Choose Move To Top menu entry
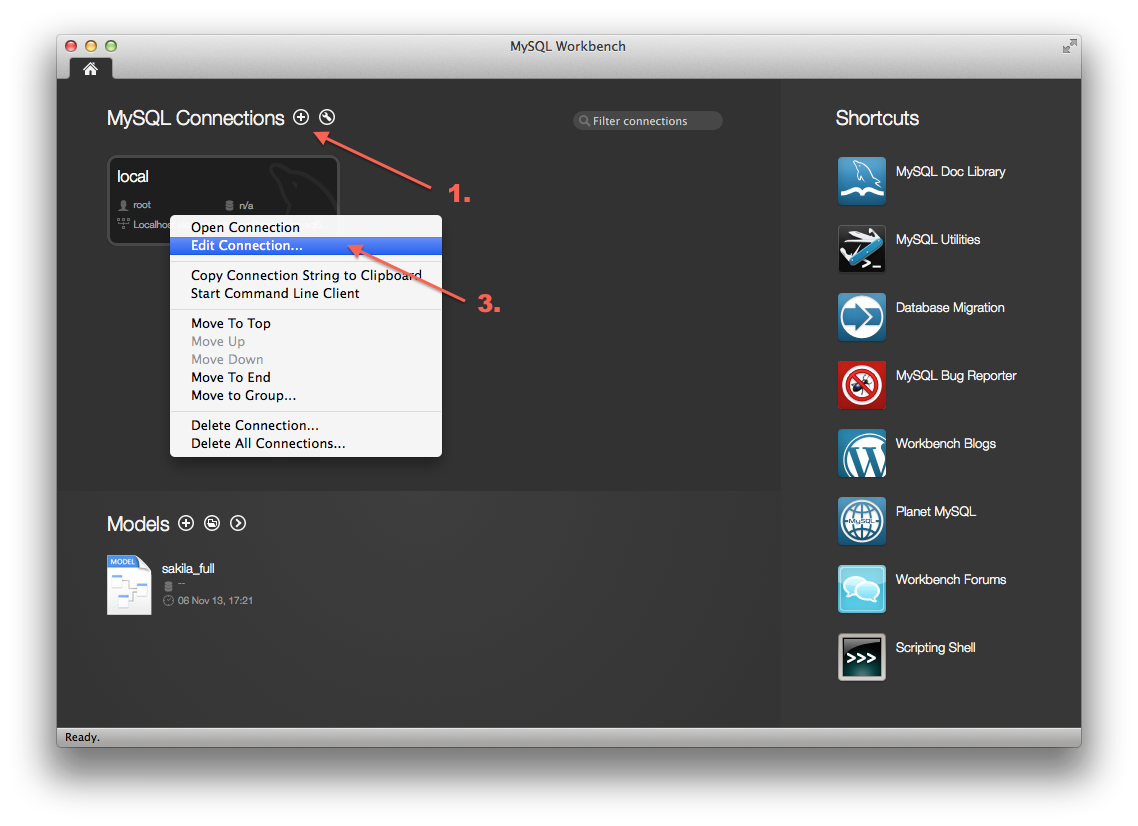The height and width of the screenshot is (826, 1138). pos(306,323)
